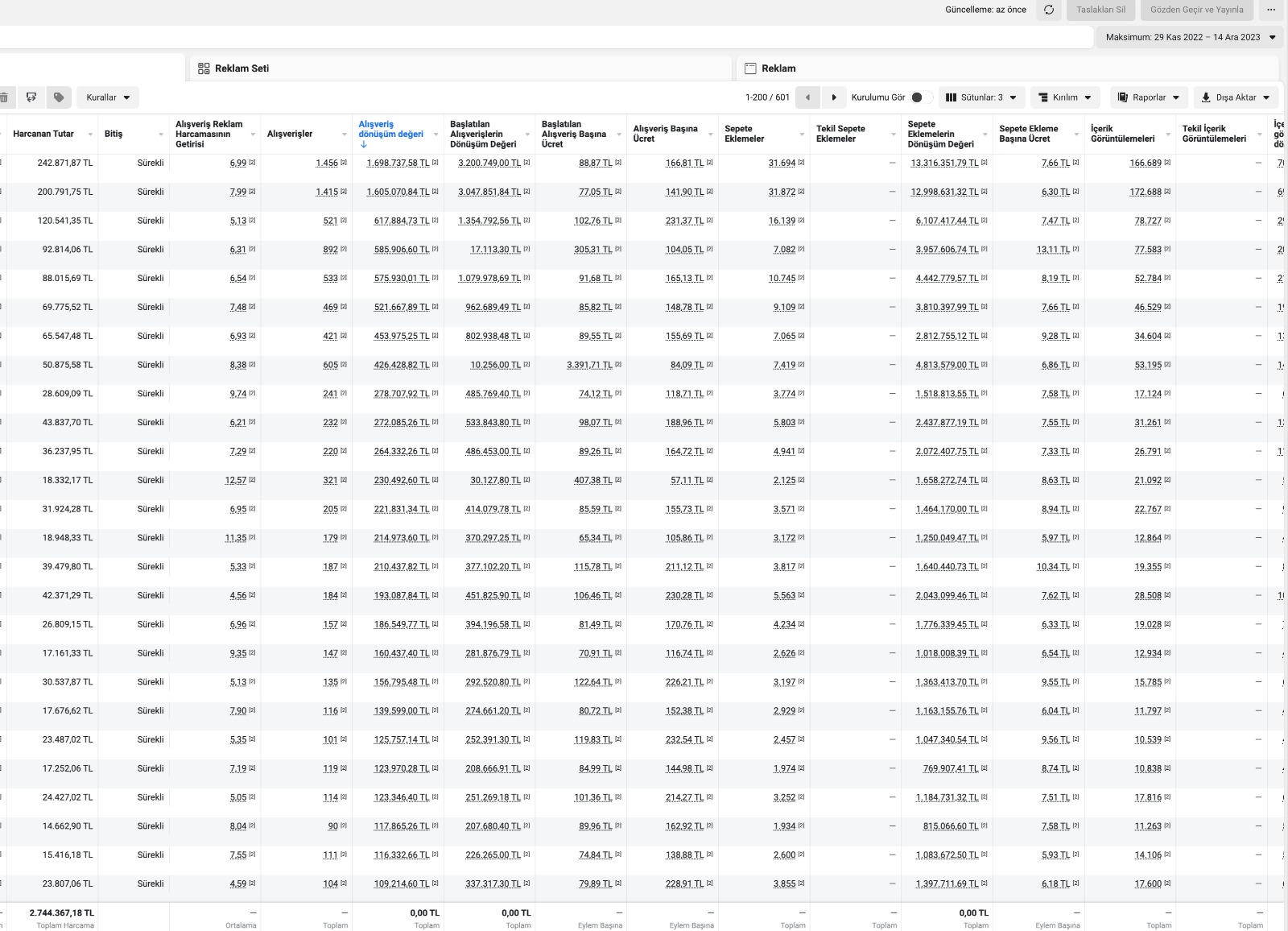Click attribution icon beside 13,11 TL
1288x931 pixels.
click(x=1076, y=250)
